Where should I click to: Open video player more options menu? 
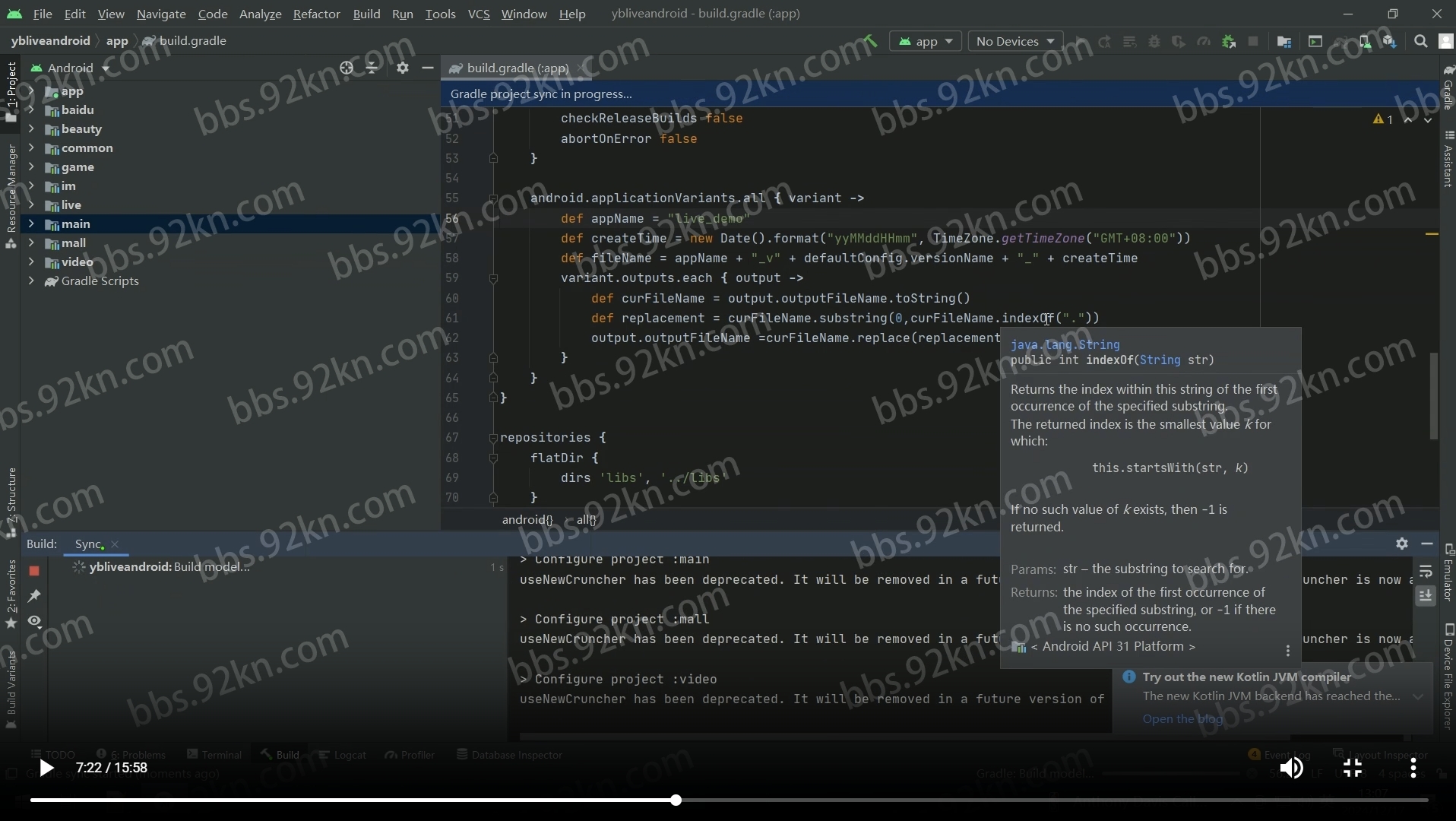point(1413,769)
